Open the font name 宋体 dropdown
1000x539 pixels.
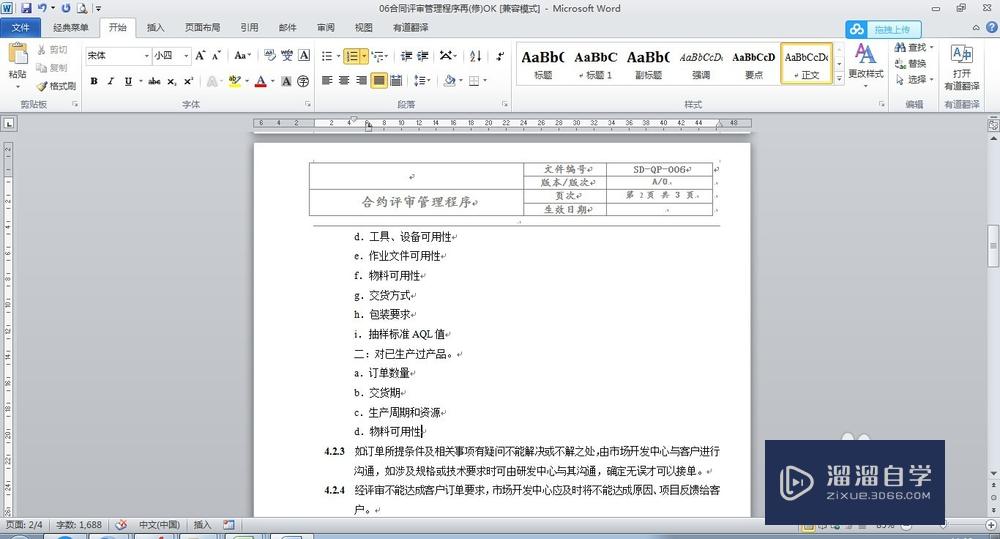point(147,55)
